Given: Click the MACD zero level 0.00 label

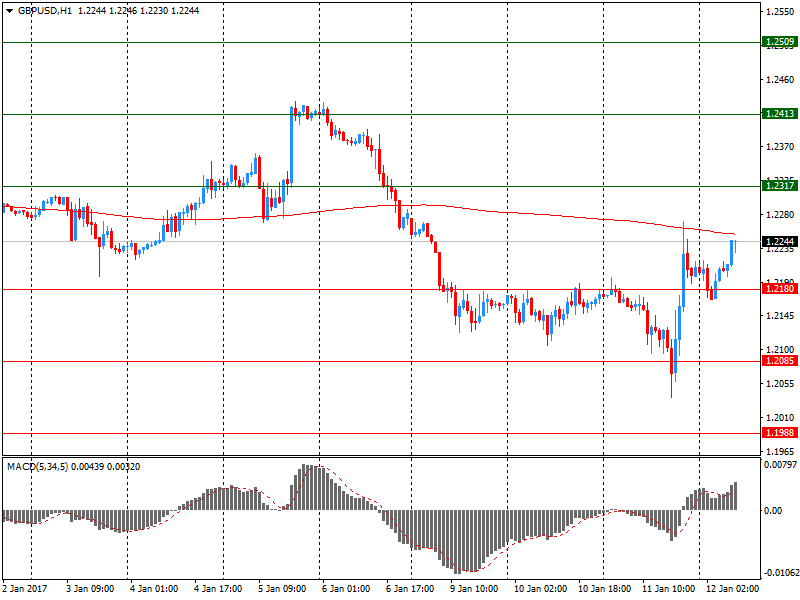Looking at the screenshot, I should (x=773, y=510).
